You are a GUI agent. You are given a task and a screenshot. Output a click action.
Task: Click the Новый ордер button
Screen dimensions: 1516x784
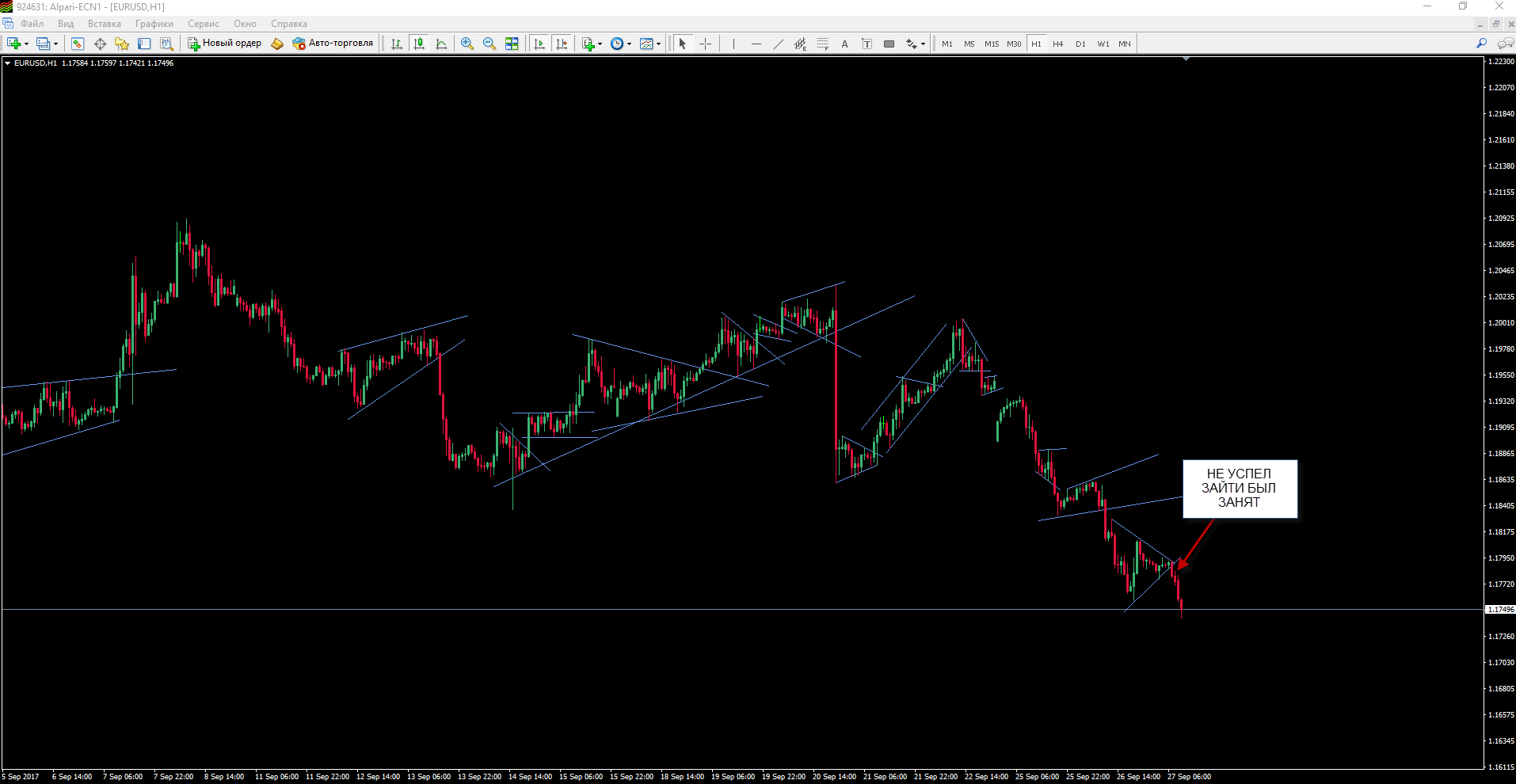[224, 44]
